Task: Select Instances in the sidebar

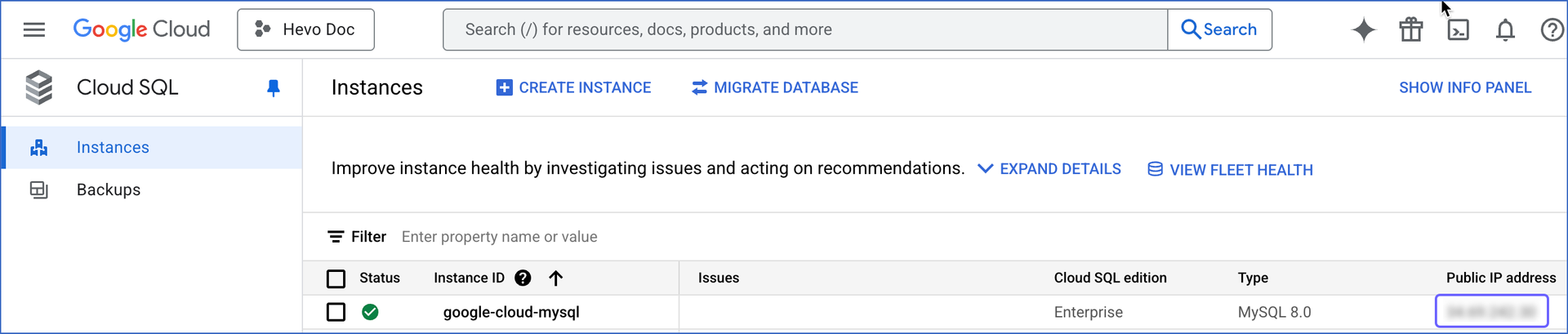Action: [x=153, y=147]
